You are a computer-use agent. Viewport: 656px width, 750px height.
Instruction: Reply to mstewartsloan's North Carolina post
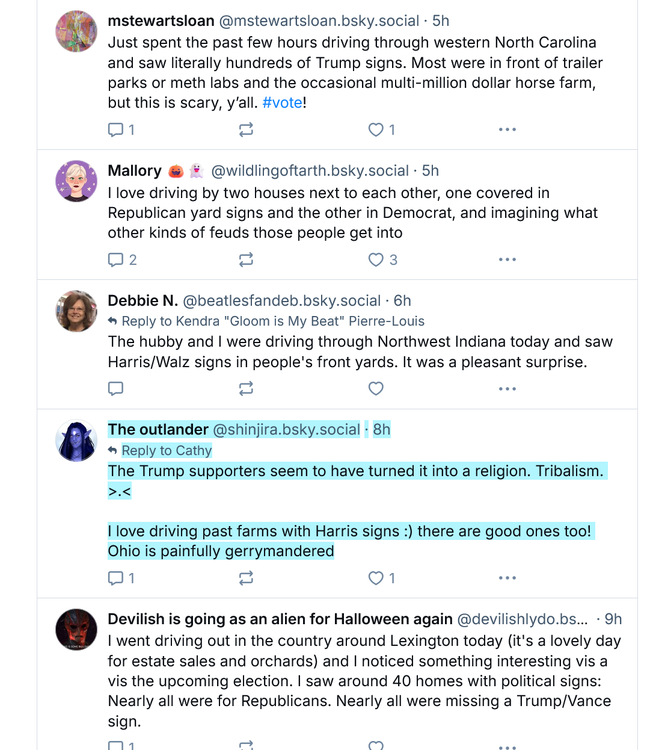tap(116, 129)
